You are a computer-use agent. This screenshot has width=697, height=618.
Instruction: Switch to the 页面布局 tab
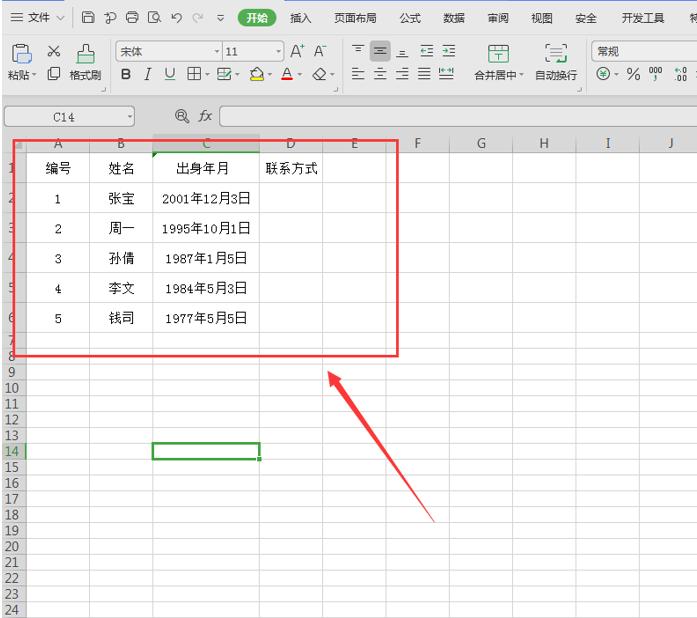355,18
